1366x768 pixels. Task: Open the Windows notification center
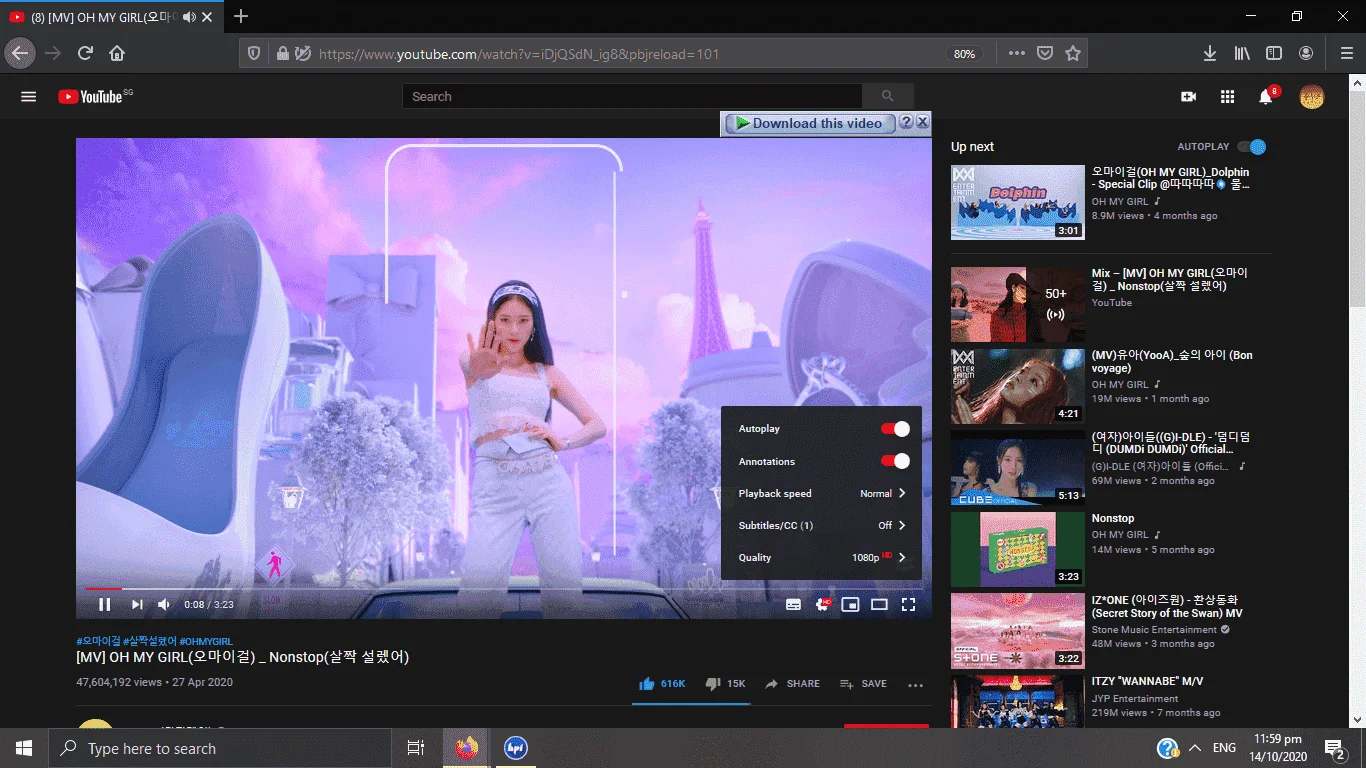[x=1335, y=748]
